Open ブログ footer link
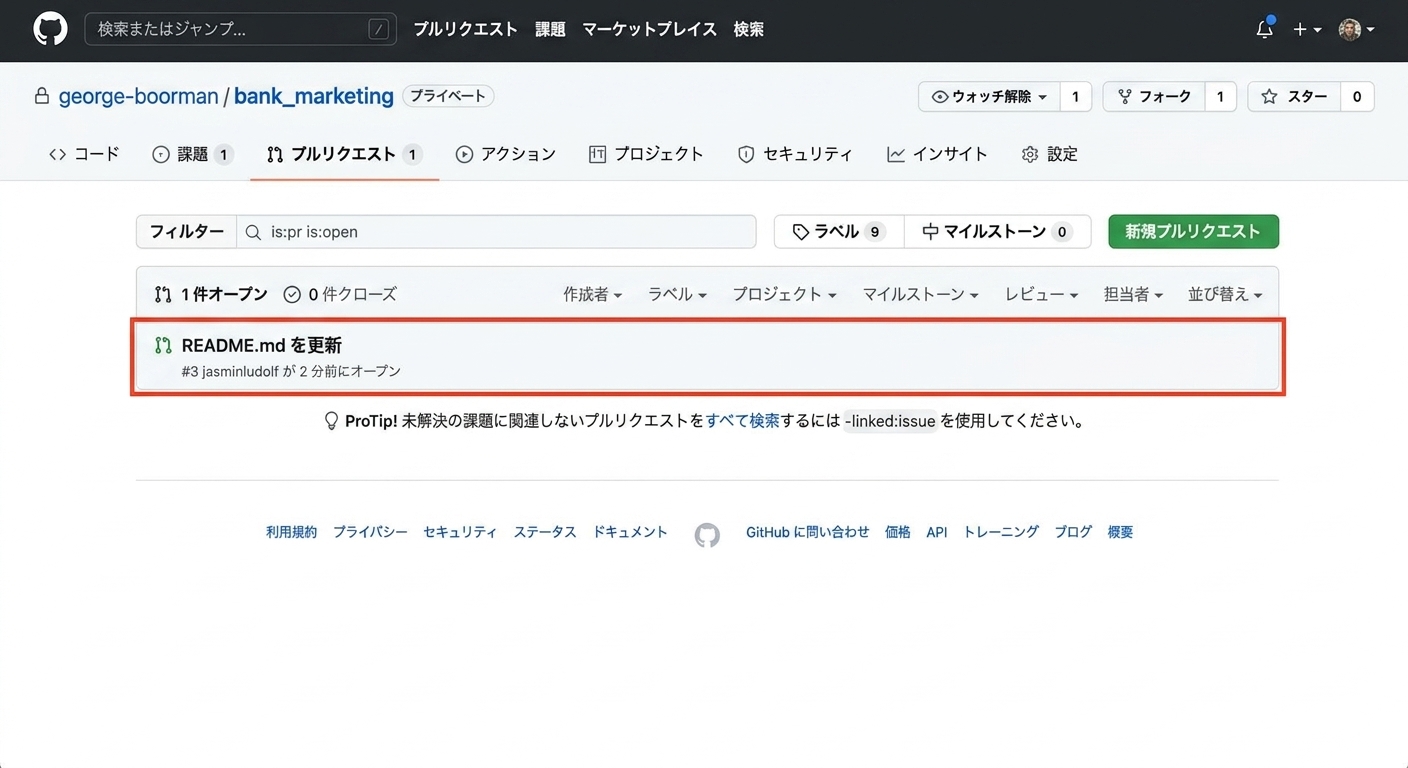Image resolution: width=1408 pixels, height=768 pixels. [x=1073, y=532]
